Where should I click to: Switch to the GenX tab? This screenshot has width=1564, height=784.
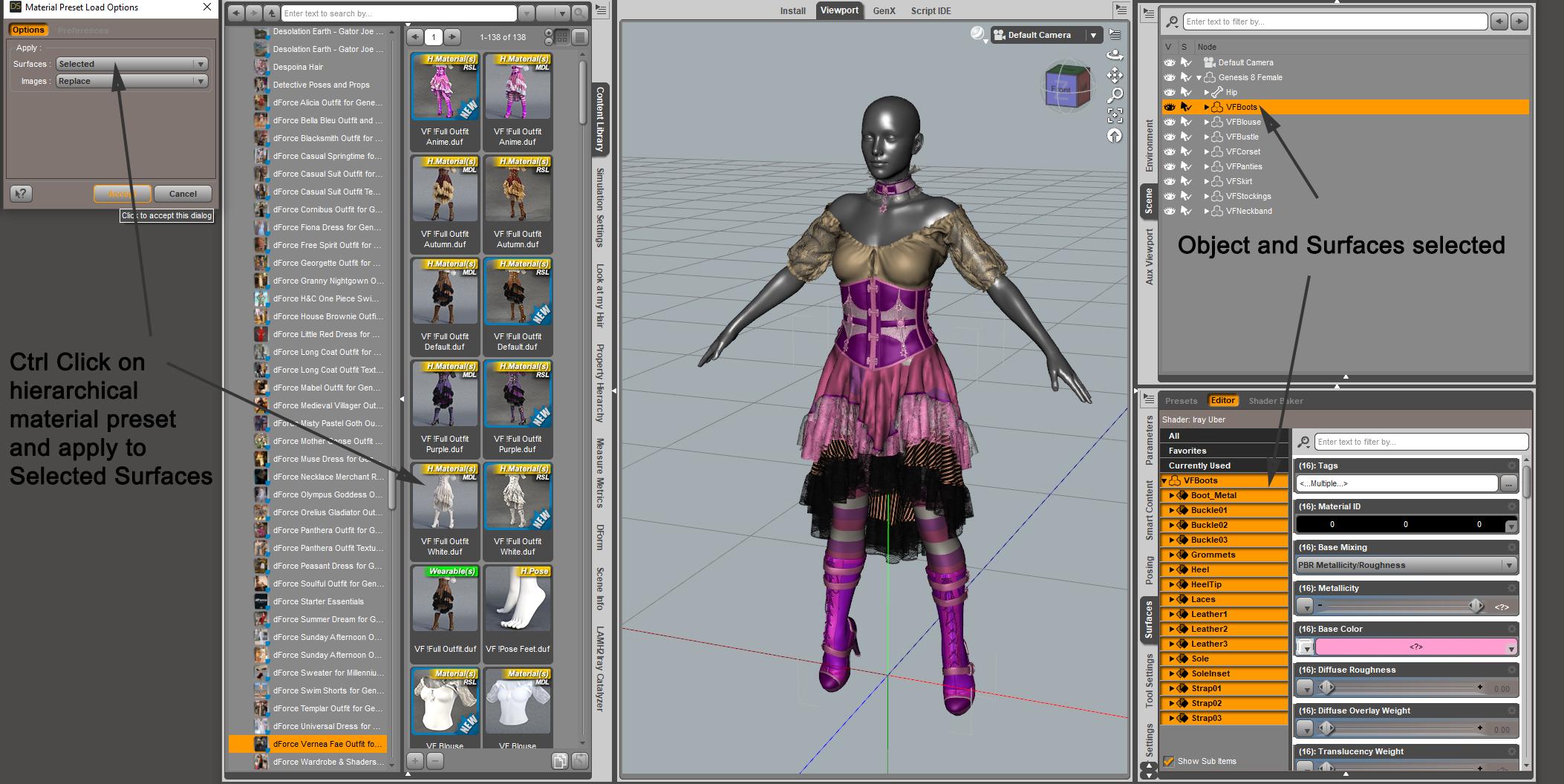(884, 10)
